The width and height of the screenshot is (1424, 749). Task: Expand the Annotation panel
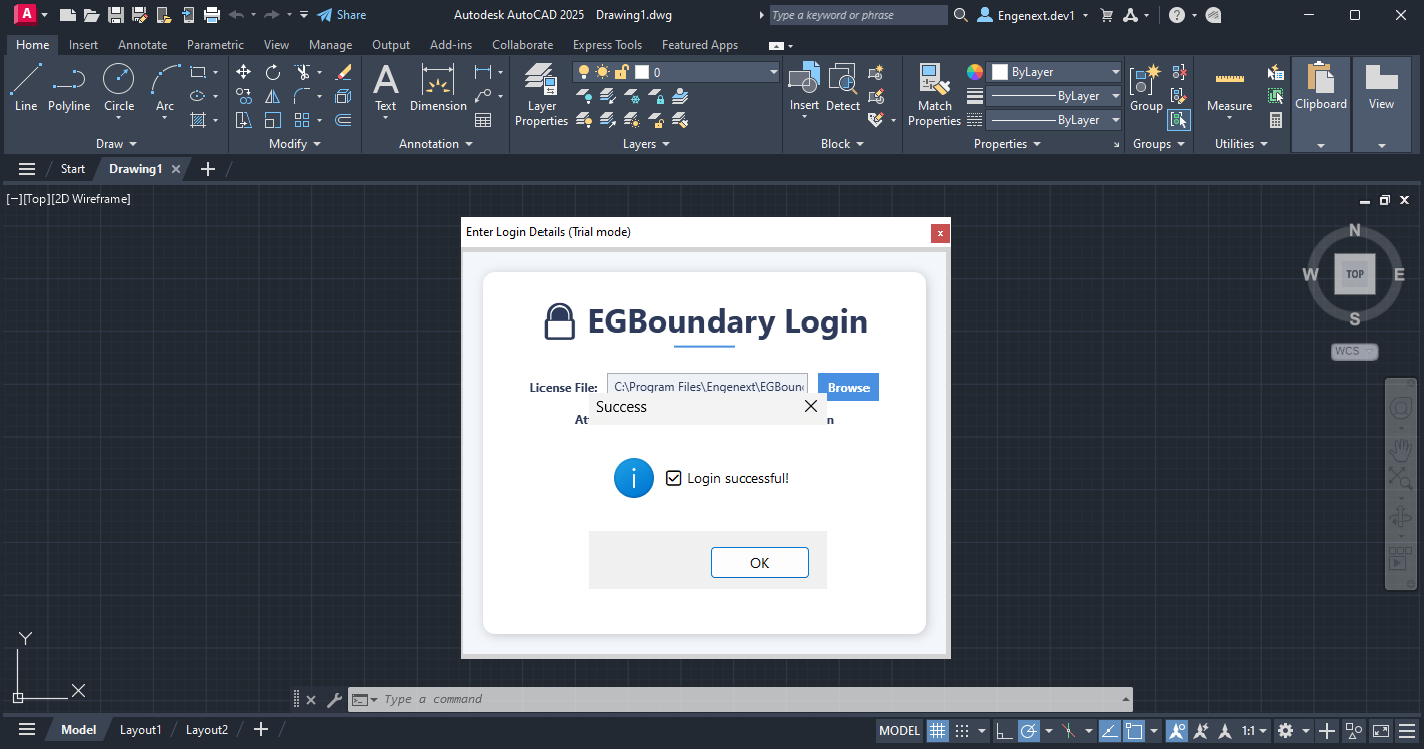(x=435, y=144)
